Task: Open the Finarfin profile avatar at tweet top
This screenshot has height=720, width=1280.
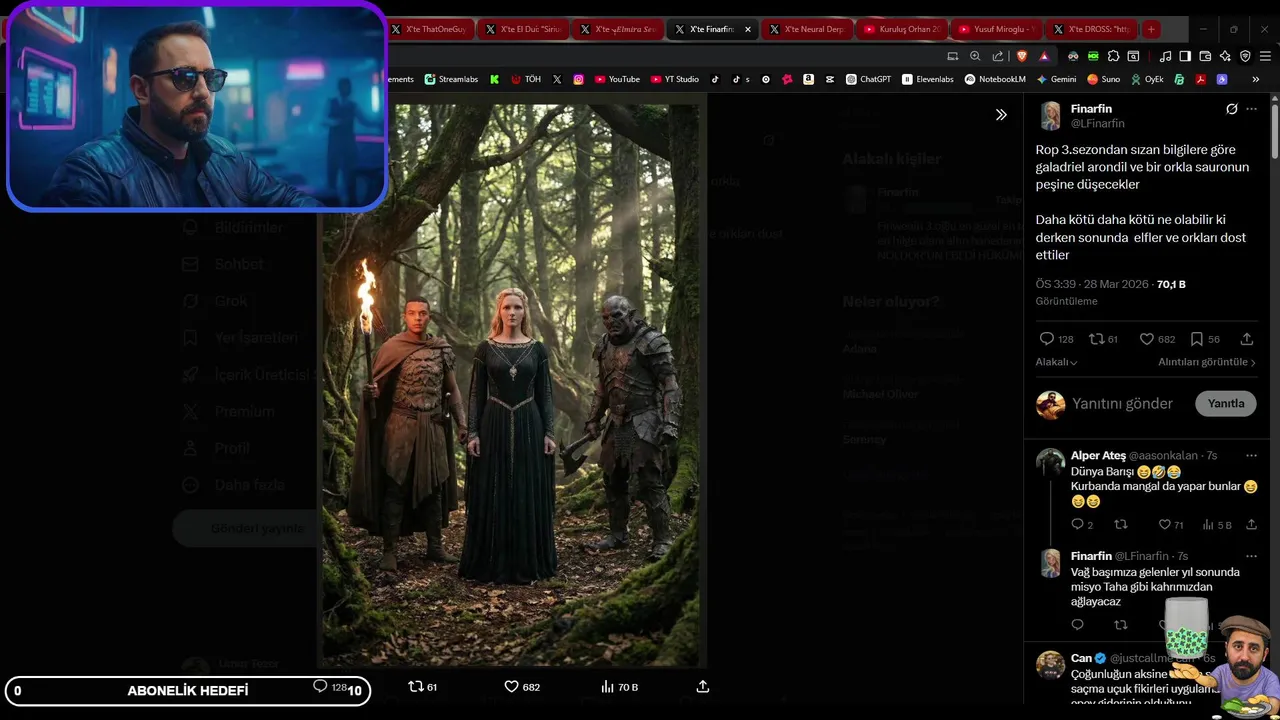Action: click(x=1050, y=116)
